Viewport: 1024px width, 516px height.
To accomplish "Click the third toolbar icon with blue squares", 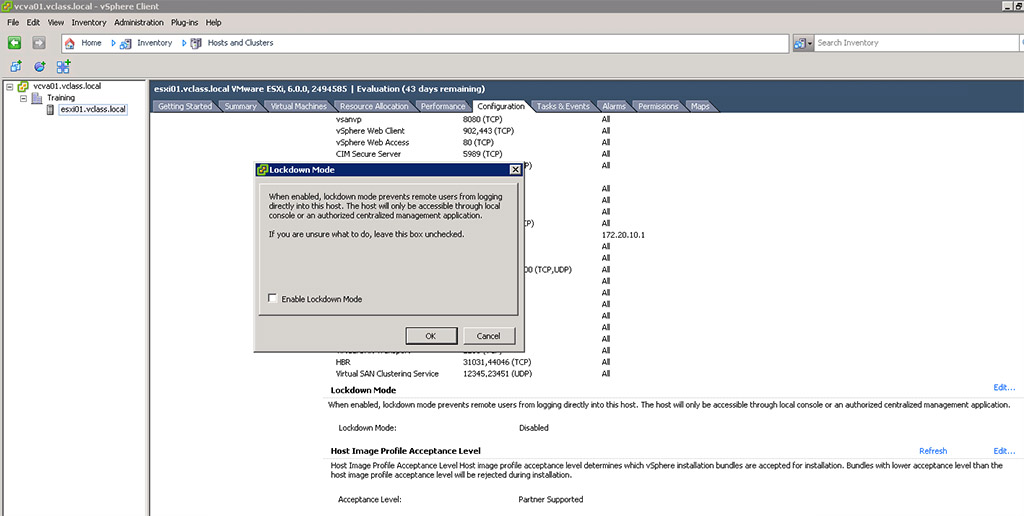I will coord(63,66).
